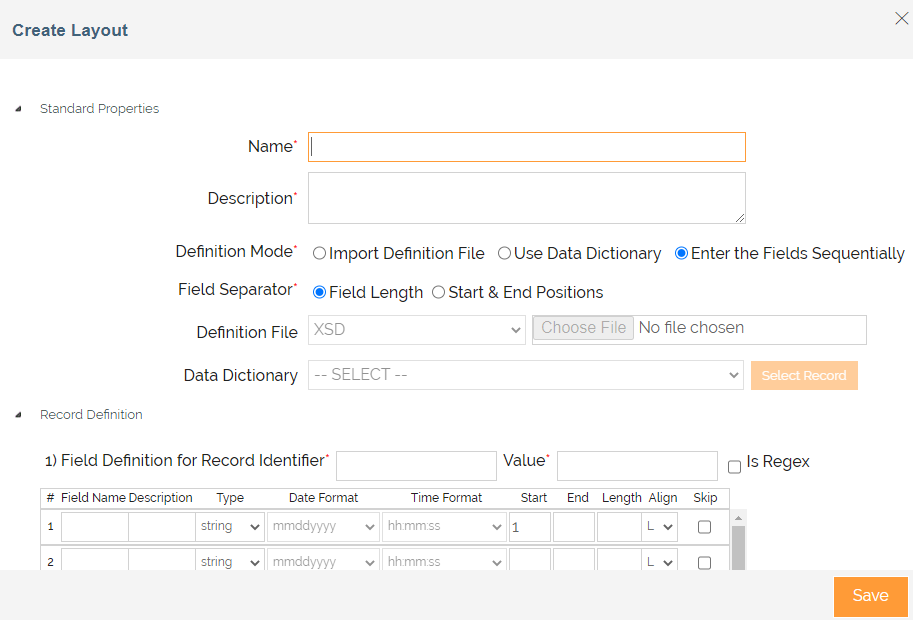Open the Type dropdown in row 1
The width and height of the screenshot is (913, 620).
pos(230,526)
